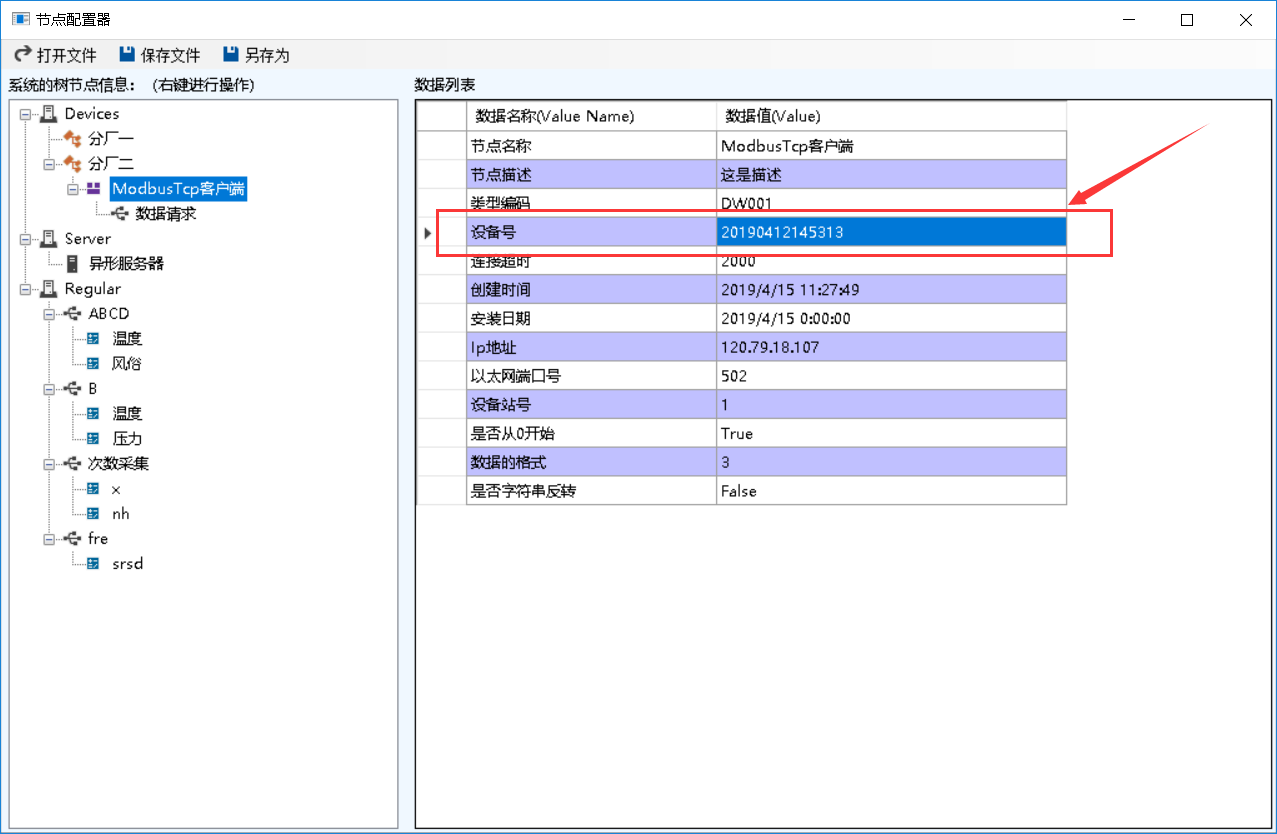The image size is (1277, 834).
Task: Collapse the B tree node
Action: pos(49,389)
